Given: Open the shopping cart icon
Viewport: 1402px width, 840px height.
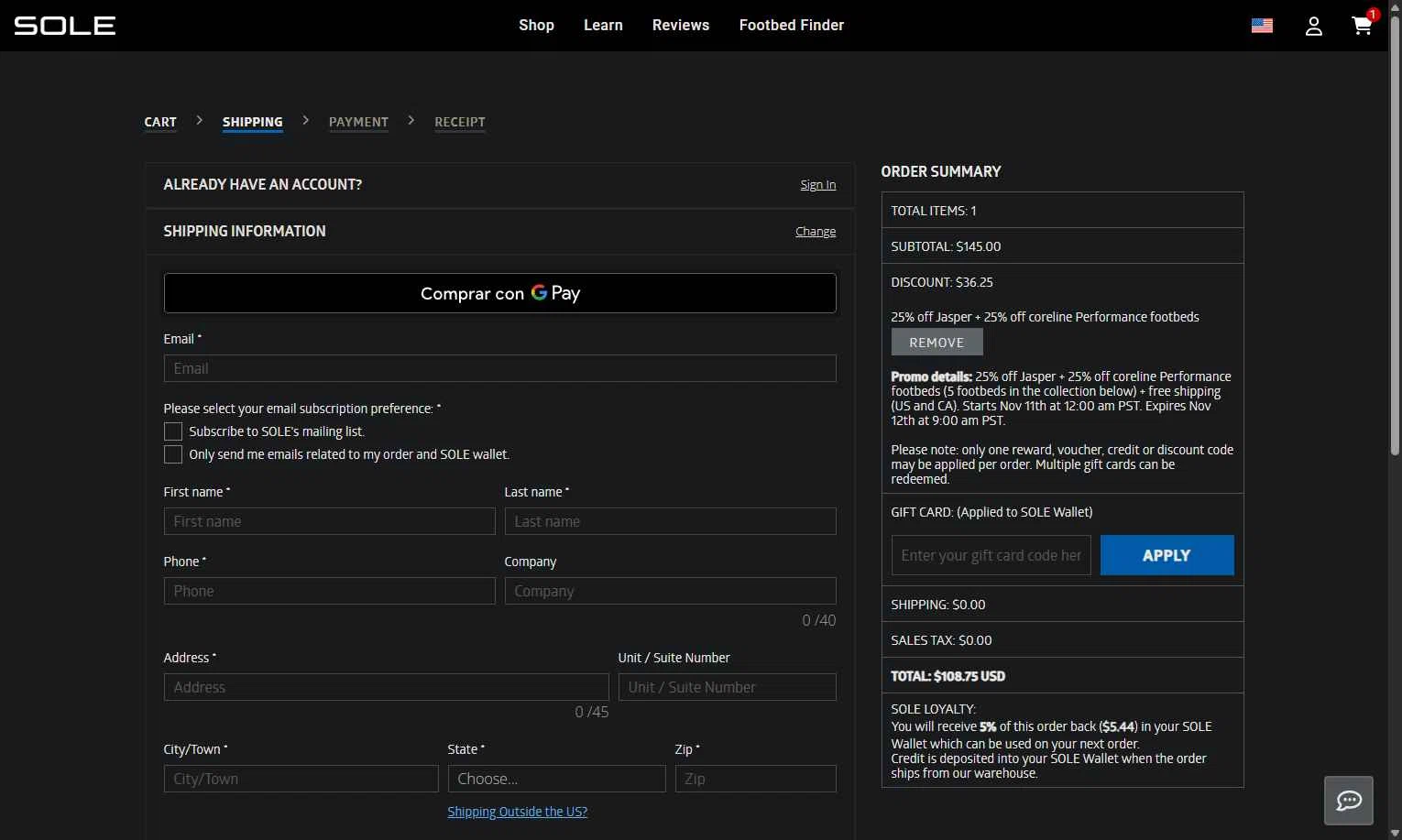Looking at the screenshot, I should coord(1363,25).
